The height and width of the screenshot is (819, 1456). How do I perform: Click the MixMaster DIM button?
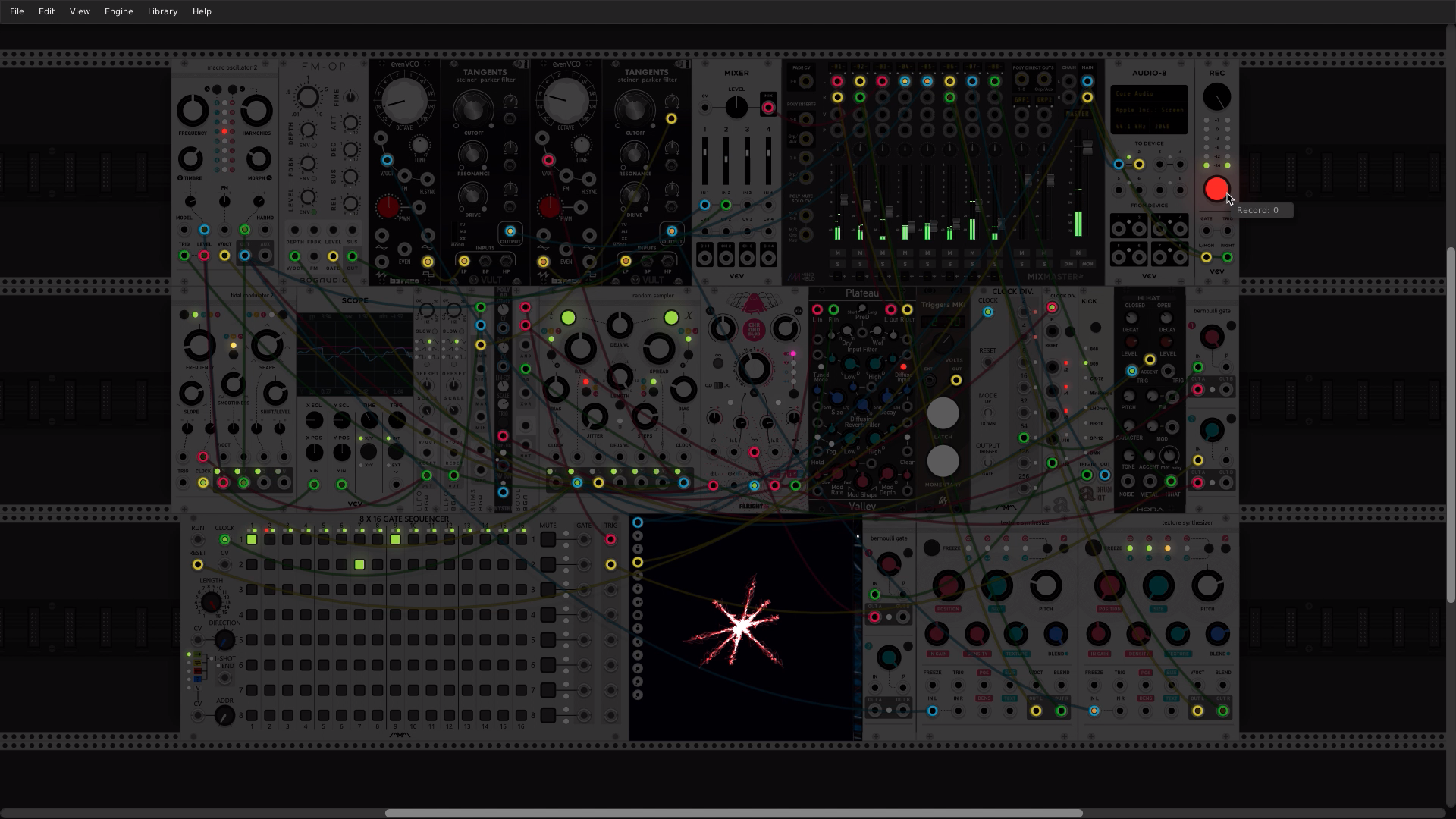pyautogui.click(x=1068, y=264)
